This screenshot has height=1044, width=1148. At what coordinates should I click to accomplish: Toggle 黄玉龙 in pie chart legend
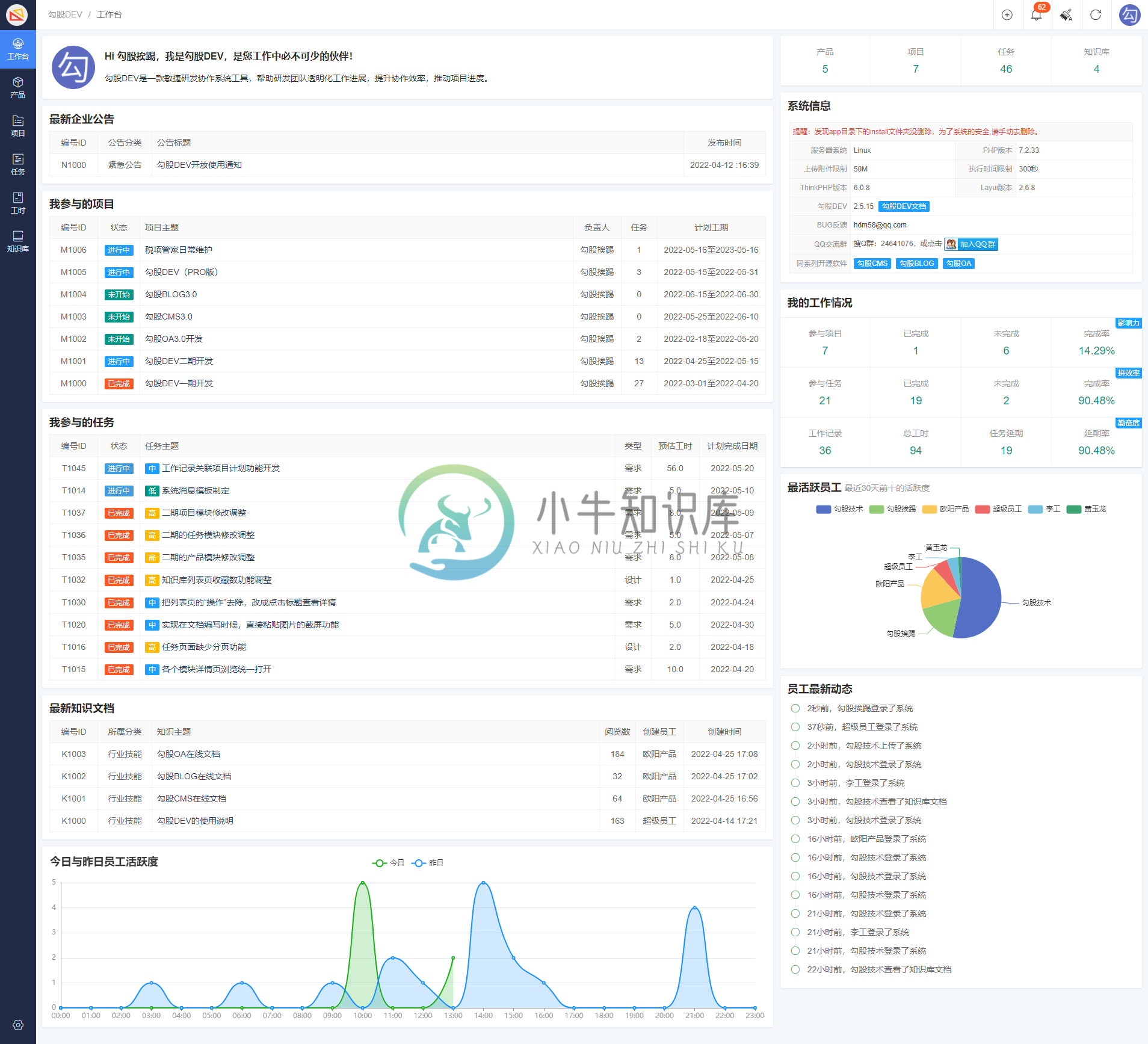pos(1086,509)
